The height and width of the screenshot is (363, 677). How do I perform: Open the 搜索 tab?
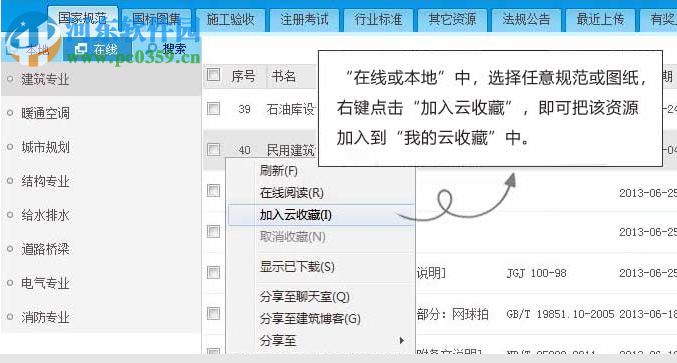[168, 49]
